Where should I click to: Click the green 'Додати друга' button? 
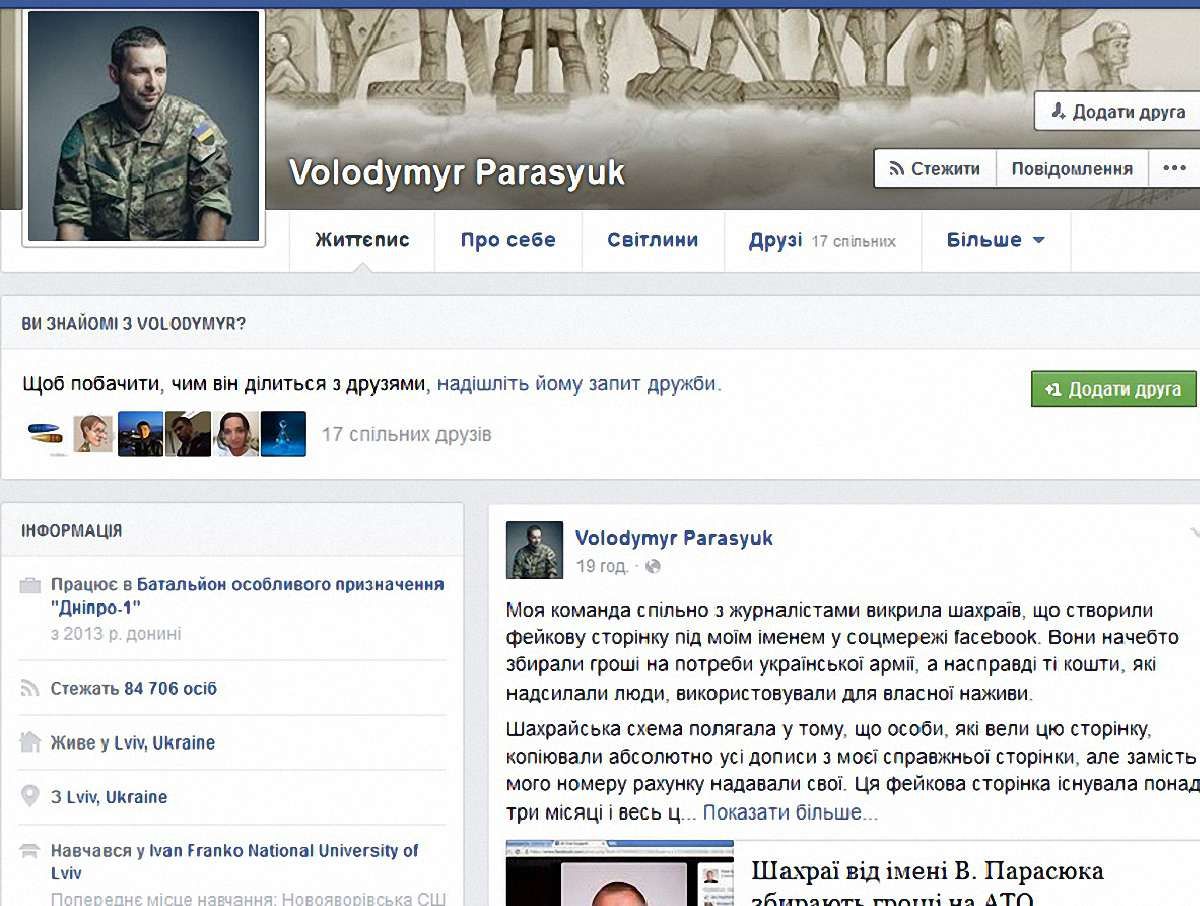[1114, 389]
